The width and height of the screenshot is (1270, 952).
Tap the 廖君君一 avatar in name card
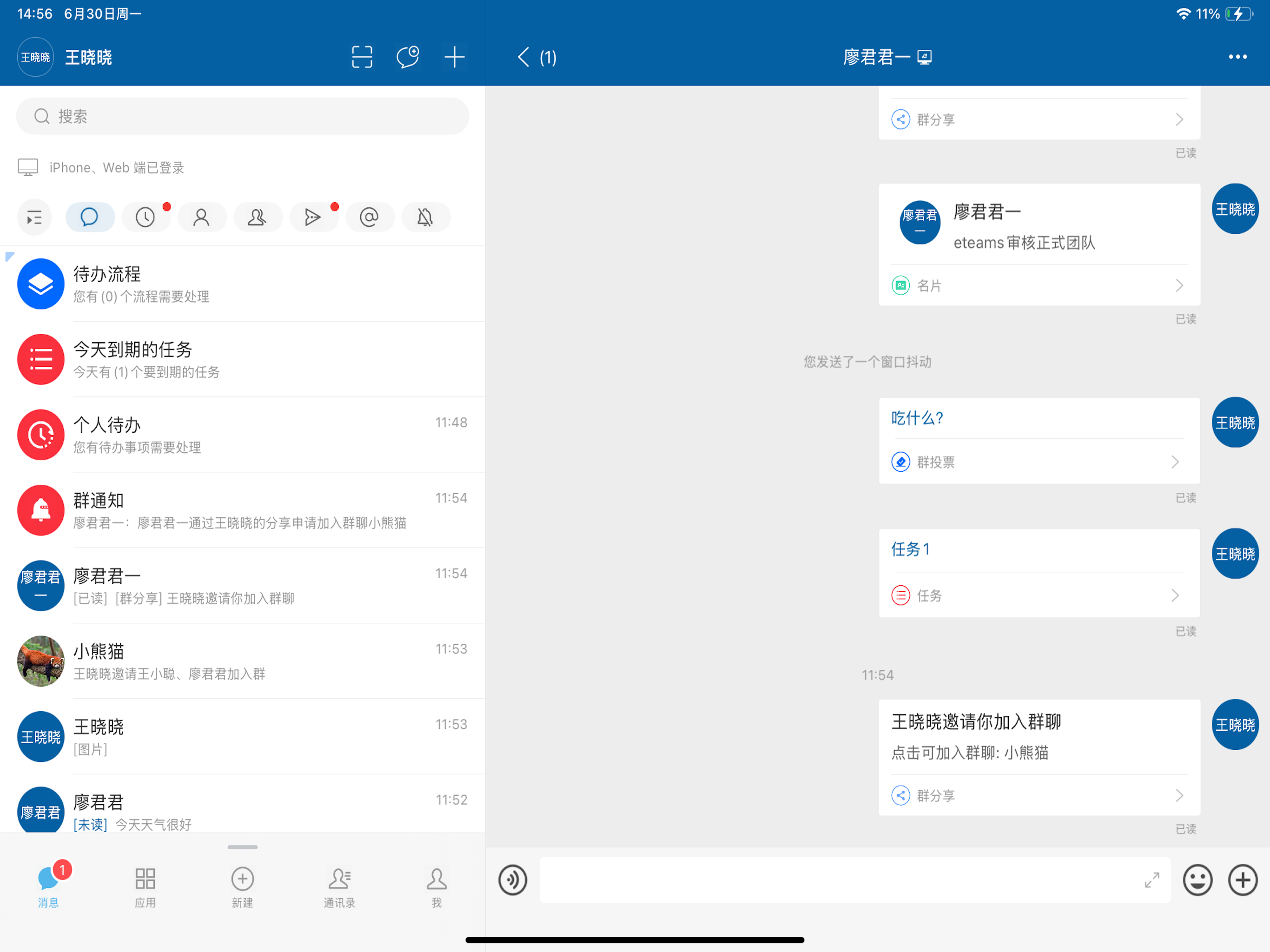[920, 222]
